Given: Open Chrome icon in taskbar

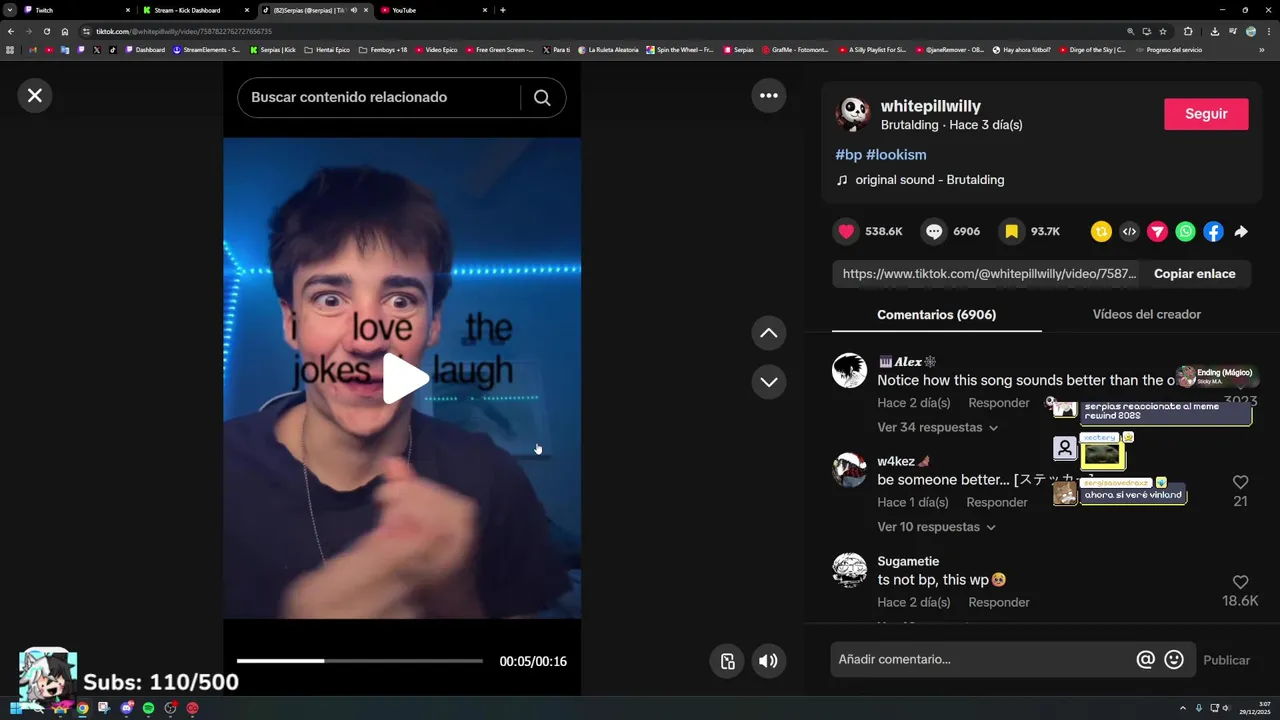Looking at the screenshot, I should pos(82,708).
